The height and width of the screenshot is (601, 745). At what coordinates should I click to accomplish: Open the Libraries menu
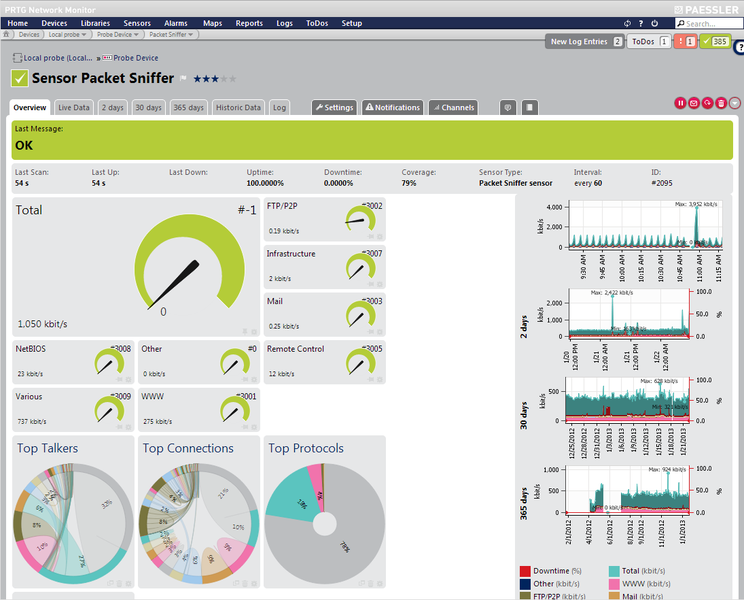click(x=95, y=23)
